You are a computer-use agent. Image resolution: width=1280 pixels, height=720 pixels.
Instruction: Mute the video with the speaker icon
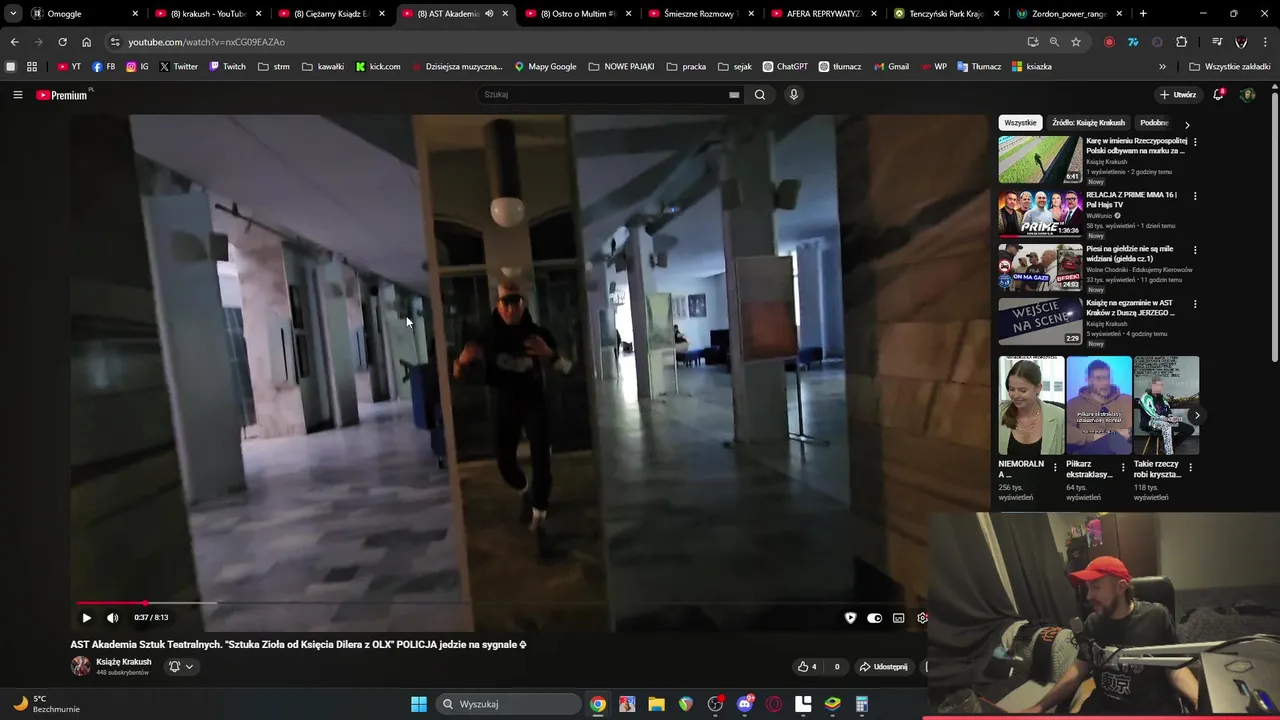coord(112,618)
